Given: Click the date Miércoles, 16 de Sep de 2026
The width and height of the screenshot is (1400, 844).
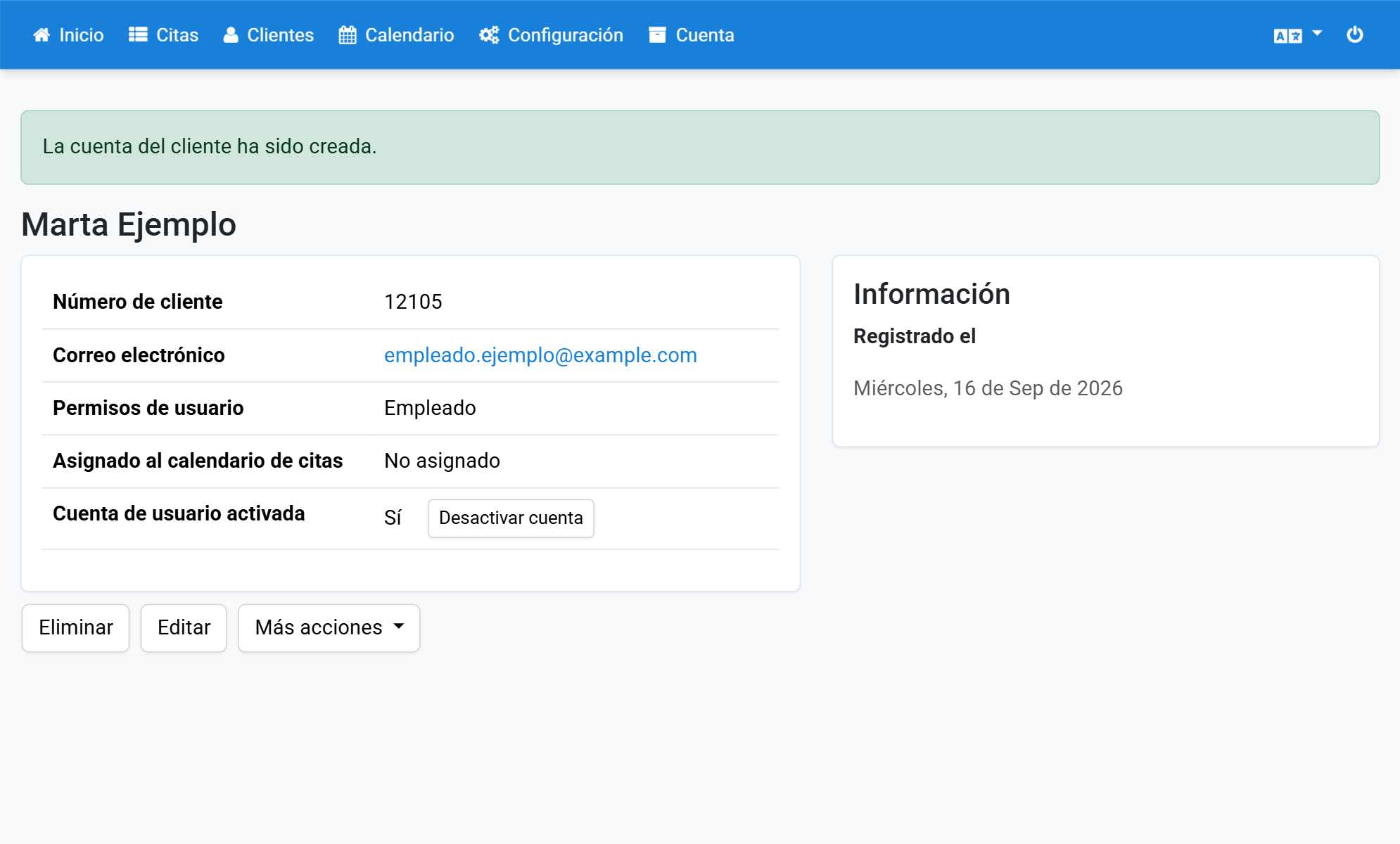Looking at the screenshot, I should click(988, 388).
